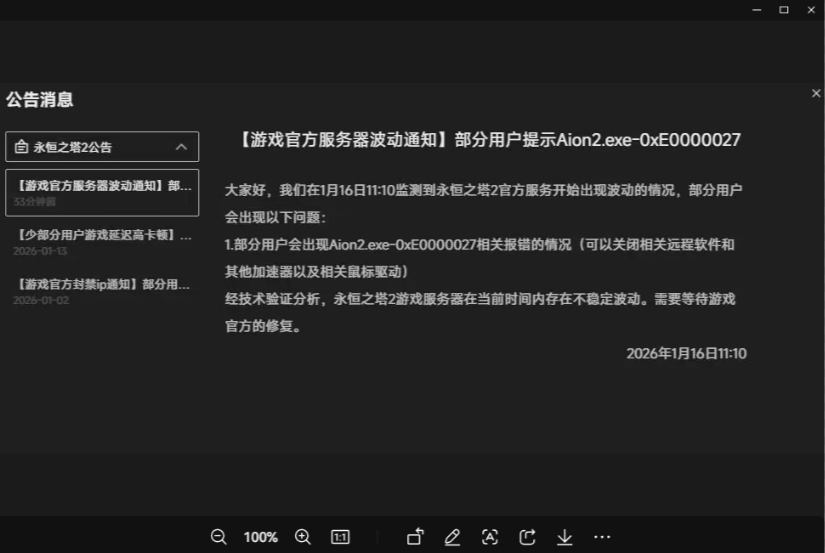Viewport: 825px width, 553px height.
Task: Share the image using the share icon
Action: point(527,537)
